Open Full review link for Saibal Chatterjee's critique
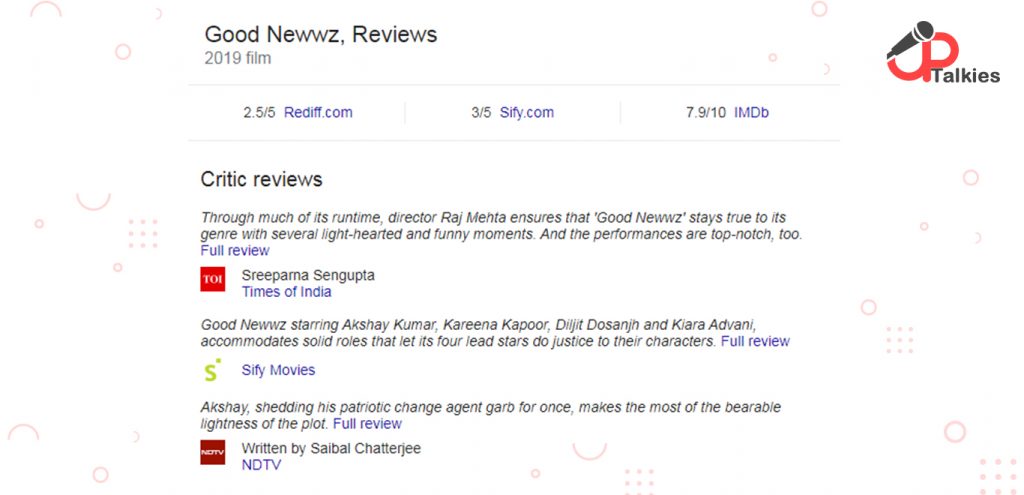This screenshot has height=495, width=1024. click(x=367, y=423)
